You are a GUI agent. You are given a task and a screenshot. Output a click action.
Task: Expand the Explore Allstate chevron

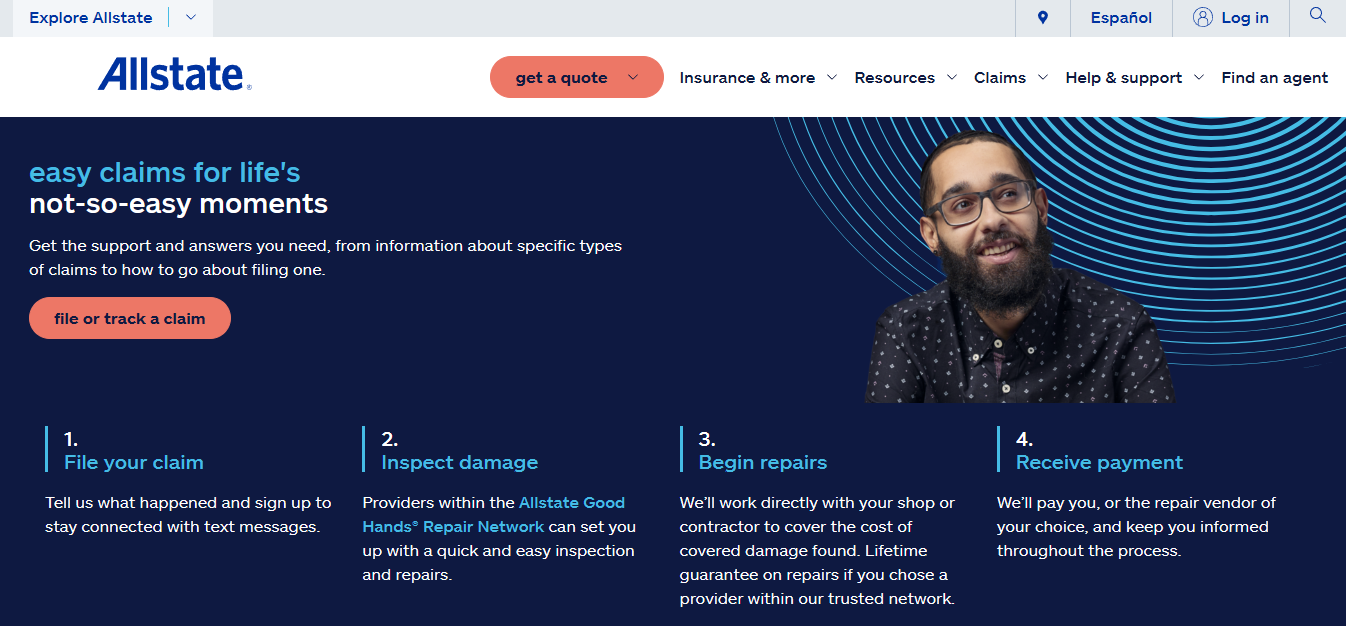pos(191,18)
